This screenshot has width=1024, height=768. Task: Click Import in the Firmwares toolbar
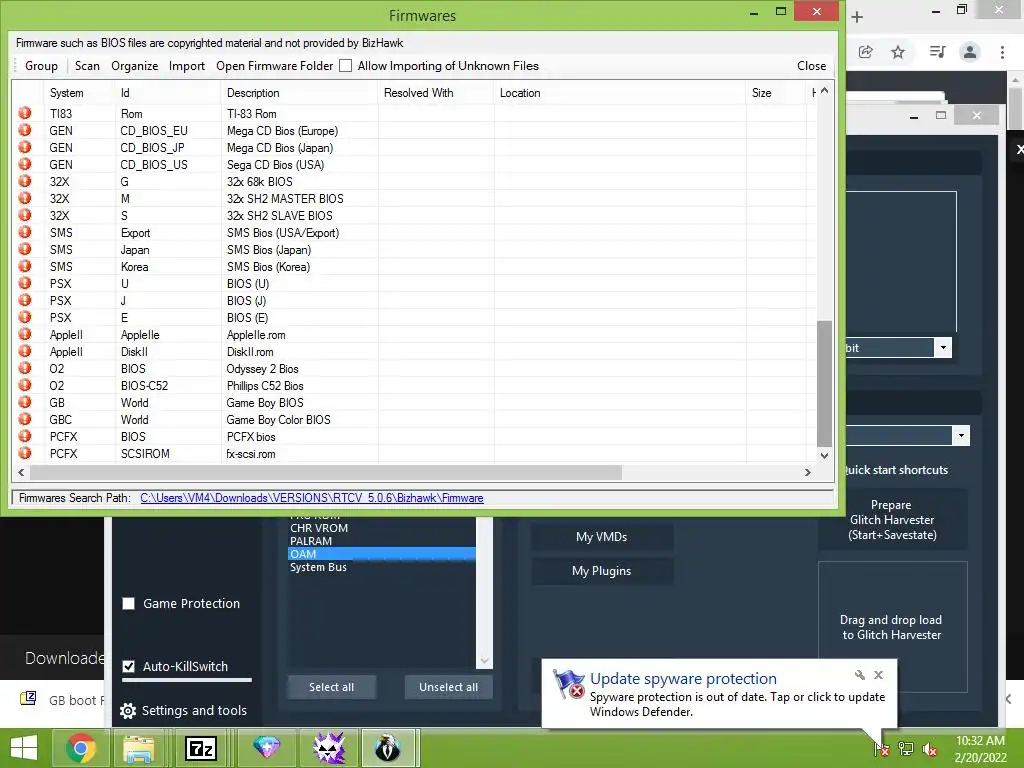(x=187, y=66)
